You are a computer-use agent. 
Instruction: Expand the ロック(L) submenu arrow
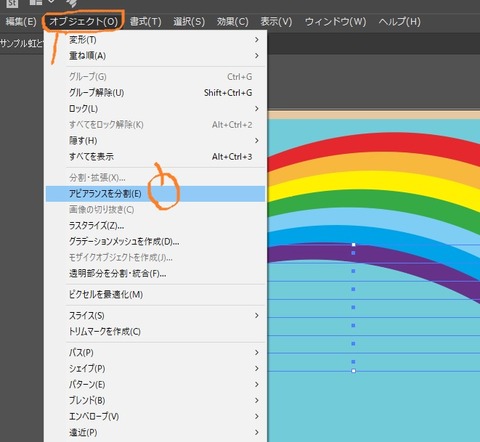(x=257, y=109)
